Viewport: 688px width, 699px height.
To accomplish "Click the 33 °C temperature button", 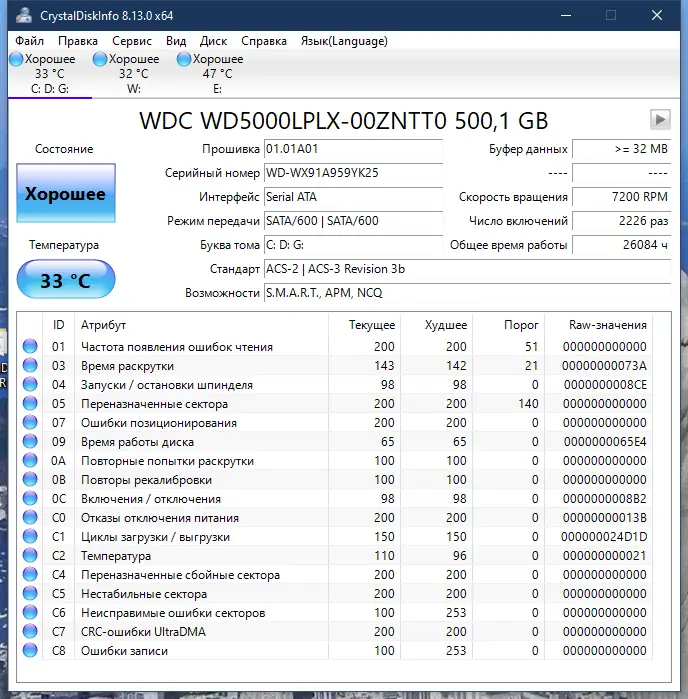I will click(66, 280).
